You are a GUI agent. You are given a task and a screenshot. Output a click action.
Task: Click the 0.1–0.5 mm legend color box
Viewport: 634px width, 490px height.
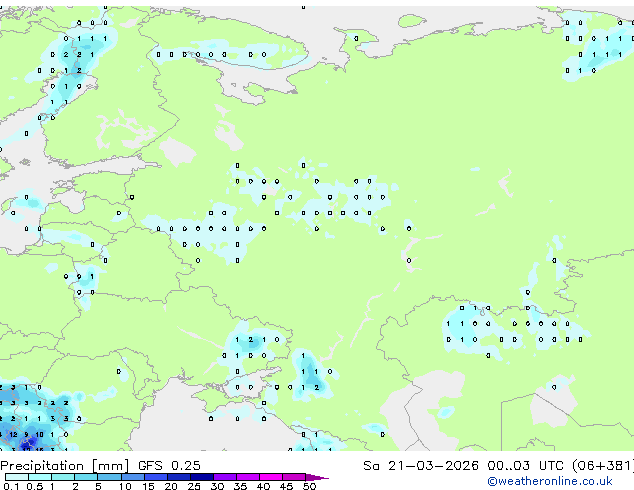pos(17,477)
